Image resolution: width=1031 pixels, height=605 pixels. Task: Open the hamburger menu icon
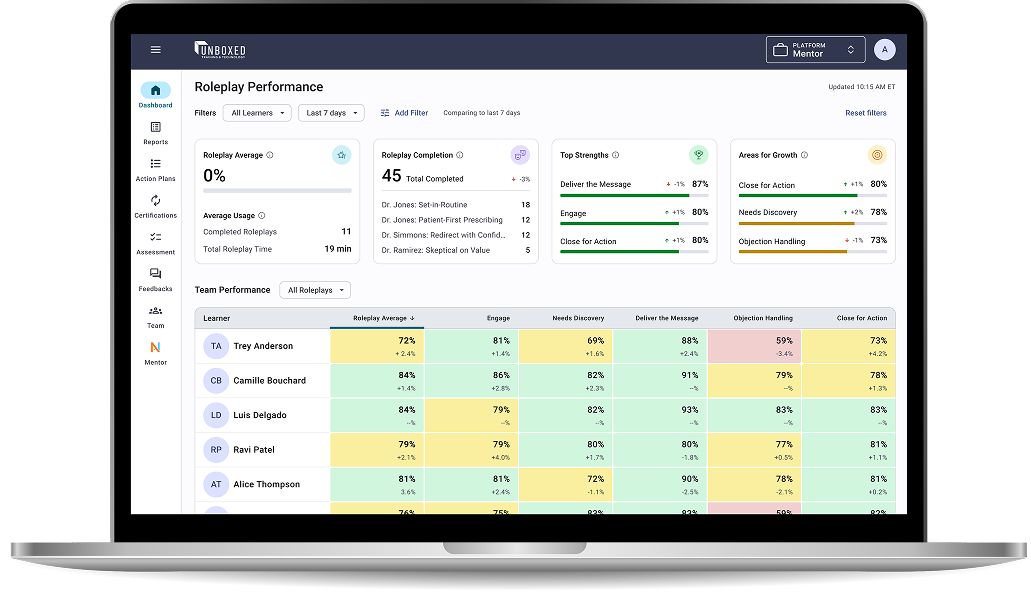point(155,50)
